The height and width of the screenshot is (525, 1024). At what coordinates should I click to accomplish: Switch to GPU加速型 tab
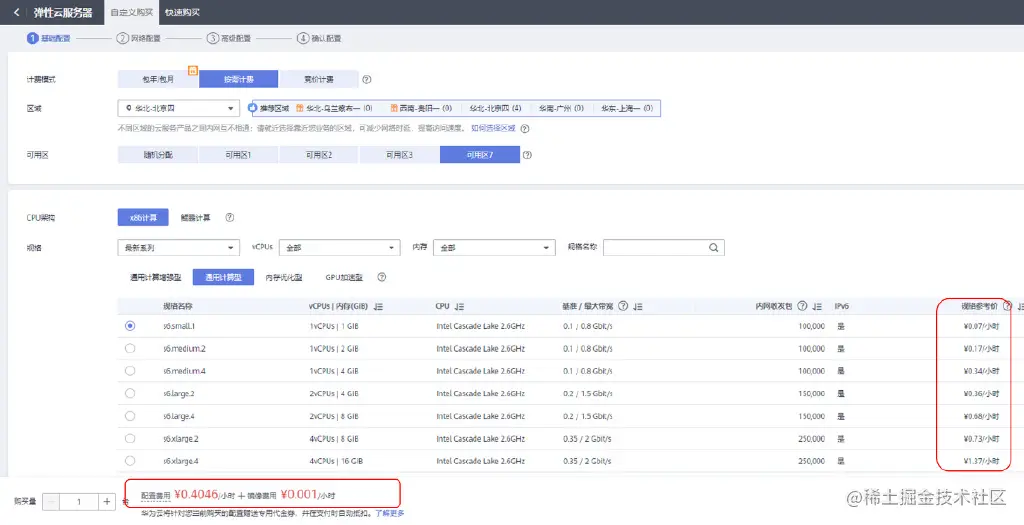tap(344, 278)
